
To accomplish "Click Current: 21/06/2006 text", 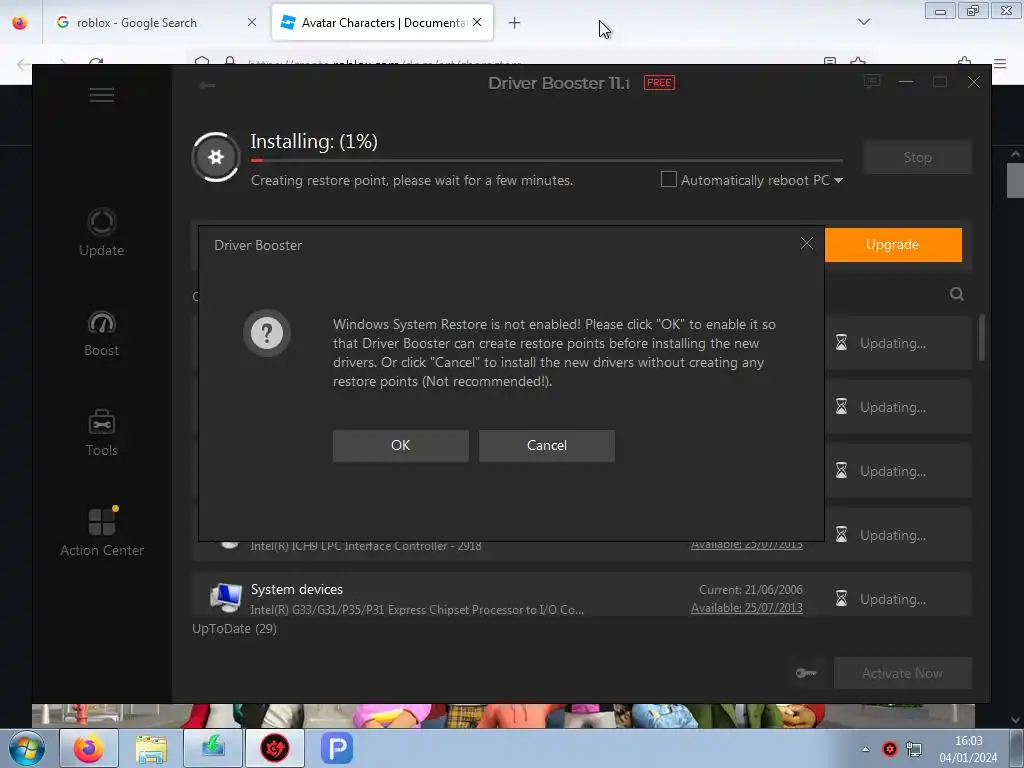I will click(750, 590).
